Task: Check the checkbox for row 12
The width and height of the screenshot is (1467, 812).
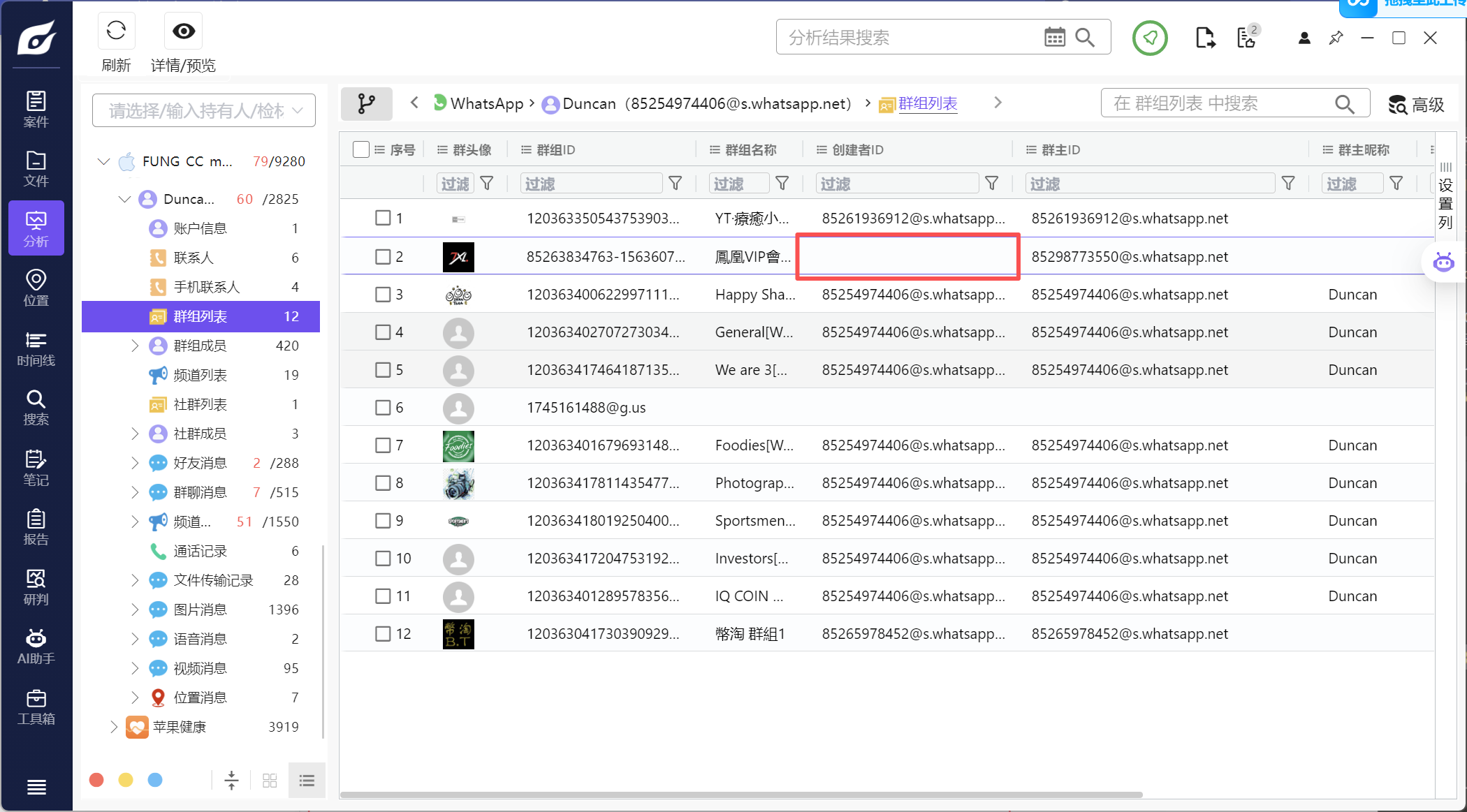Action: pos(383,634)
